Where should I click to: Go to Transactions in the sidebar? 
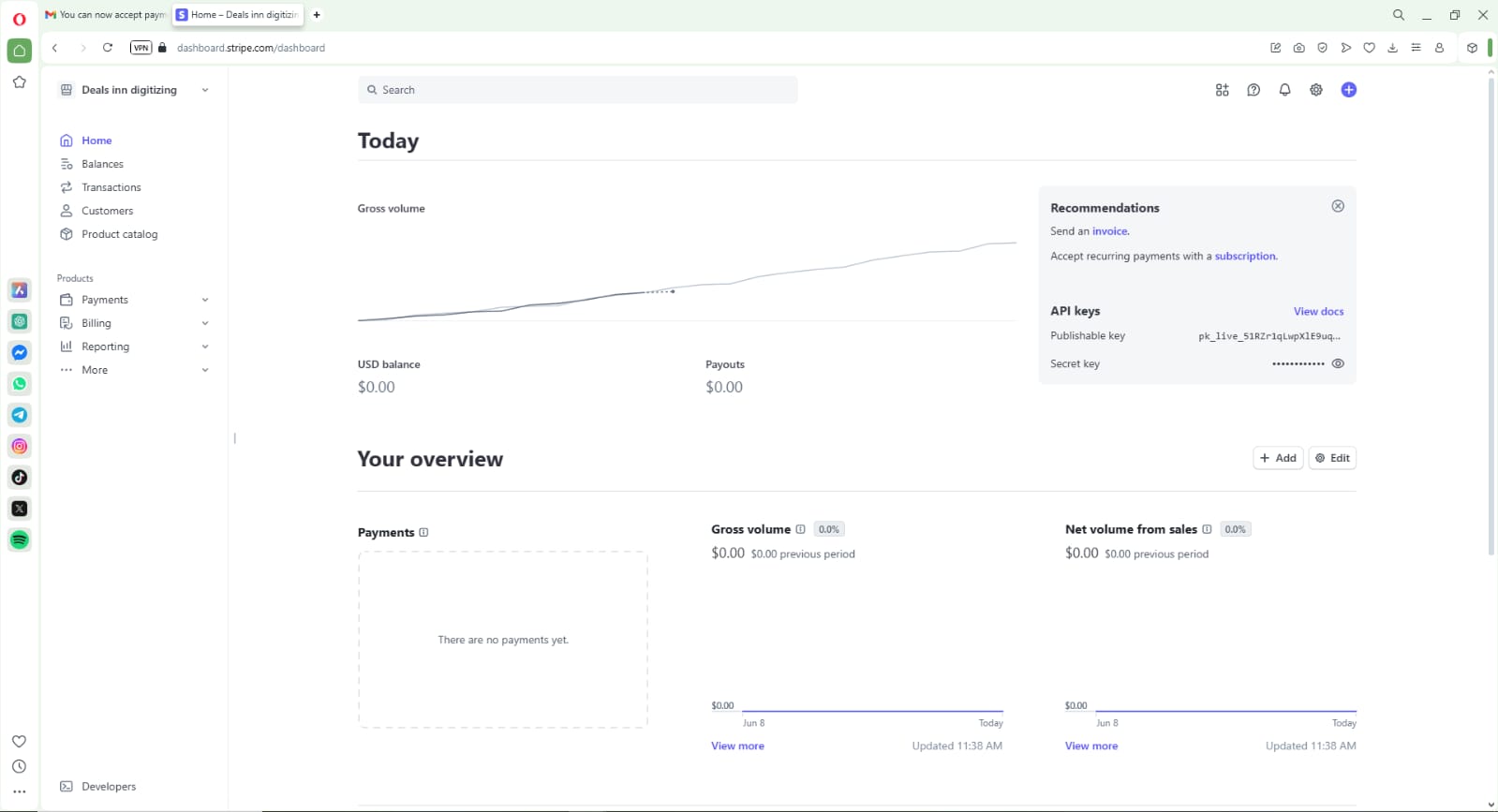click(x=111, y=187)
